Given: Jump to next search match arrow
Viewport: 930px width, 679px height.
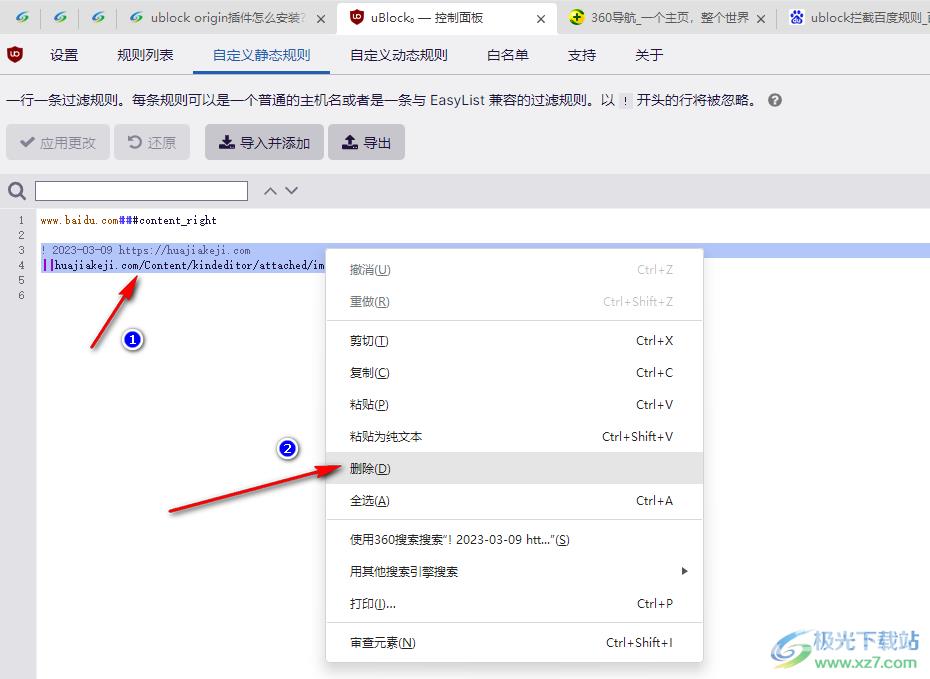Looking at the screenshot, I should click(291, 191).
